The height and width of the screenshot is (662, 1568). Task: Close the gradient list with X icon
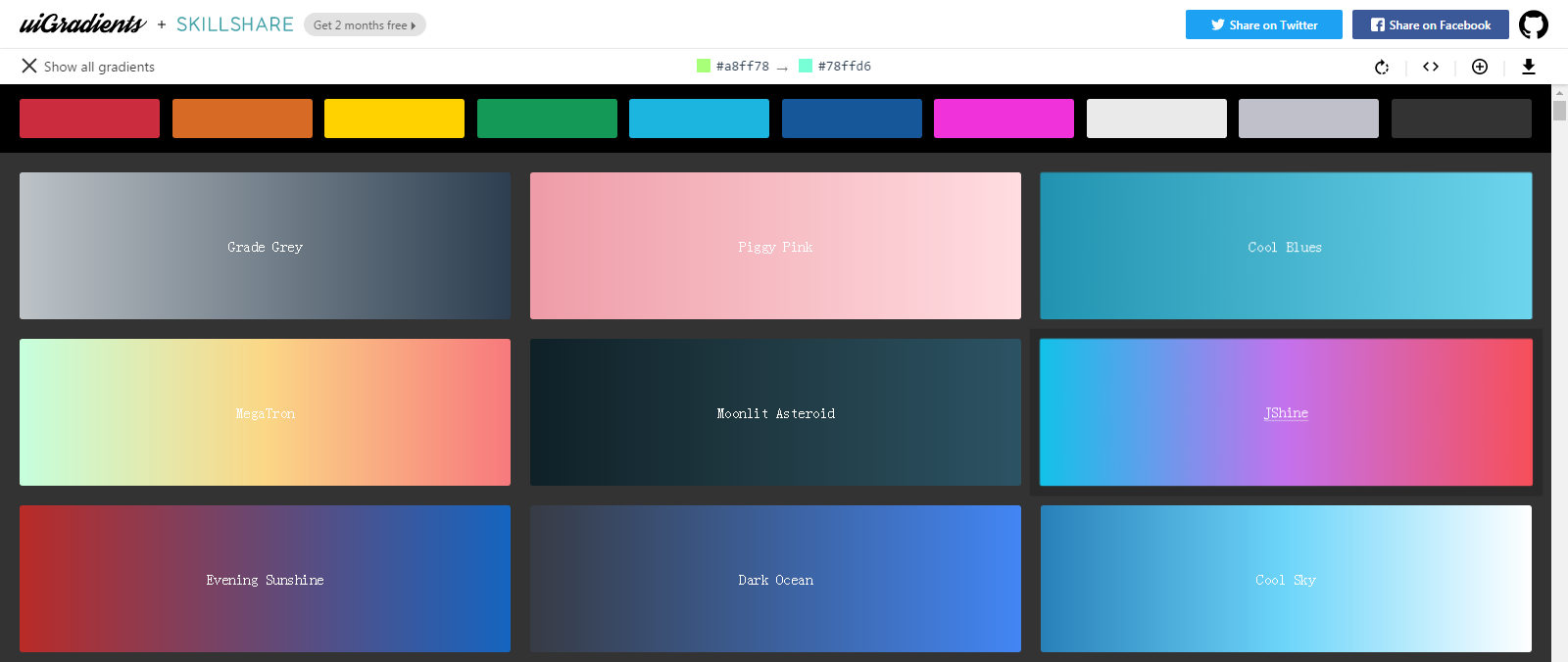point(29,66)
